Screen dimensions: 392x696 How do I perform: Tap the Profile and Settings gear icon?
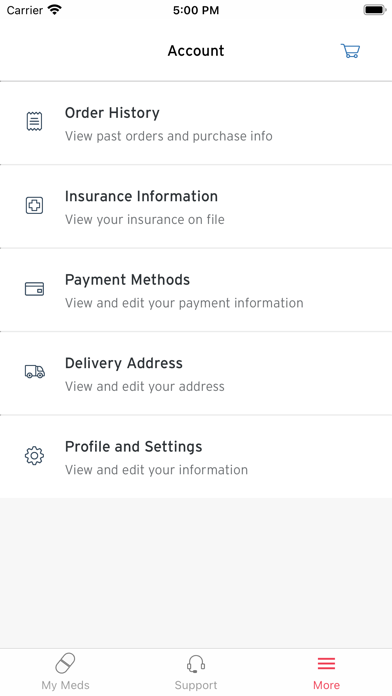[34, 456]
